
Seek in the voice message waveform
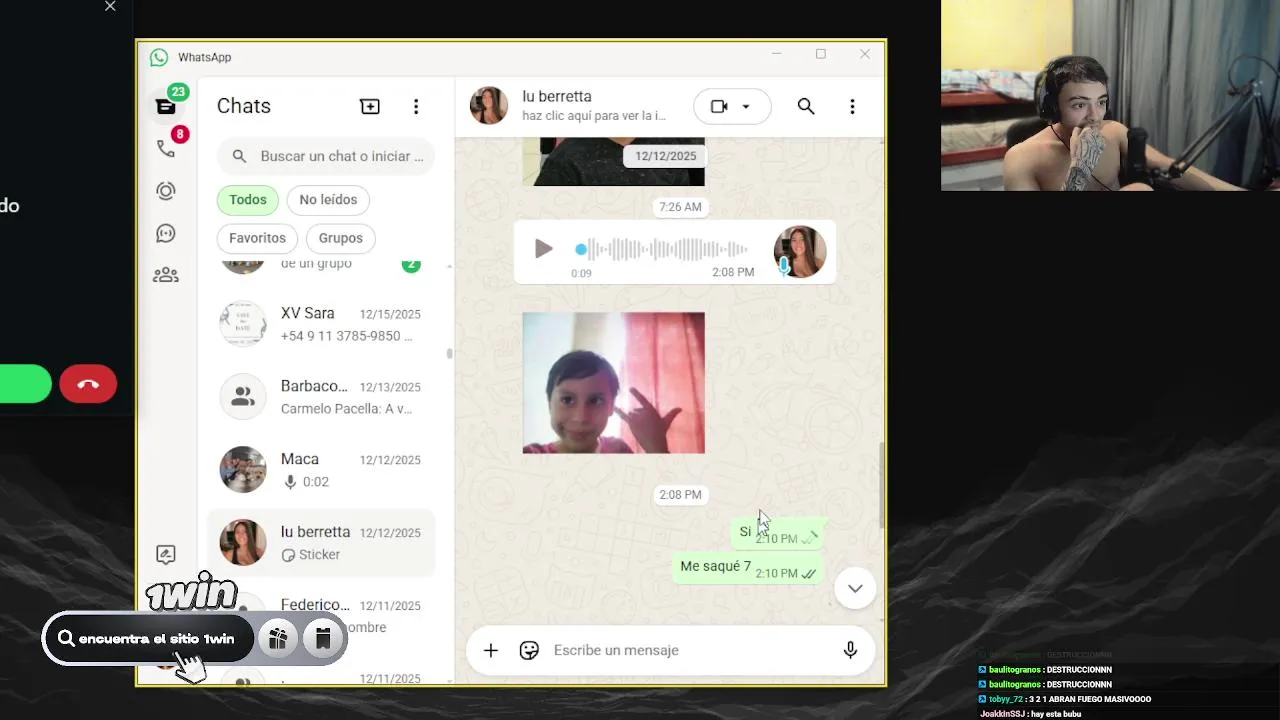tap(662, 249)
